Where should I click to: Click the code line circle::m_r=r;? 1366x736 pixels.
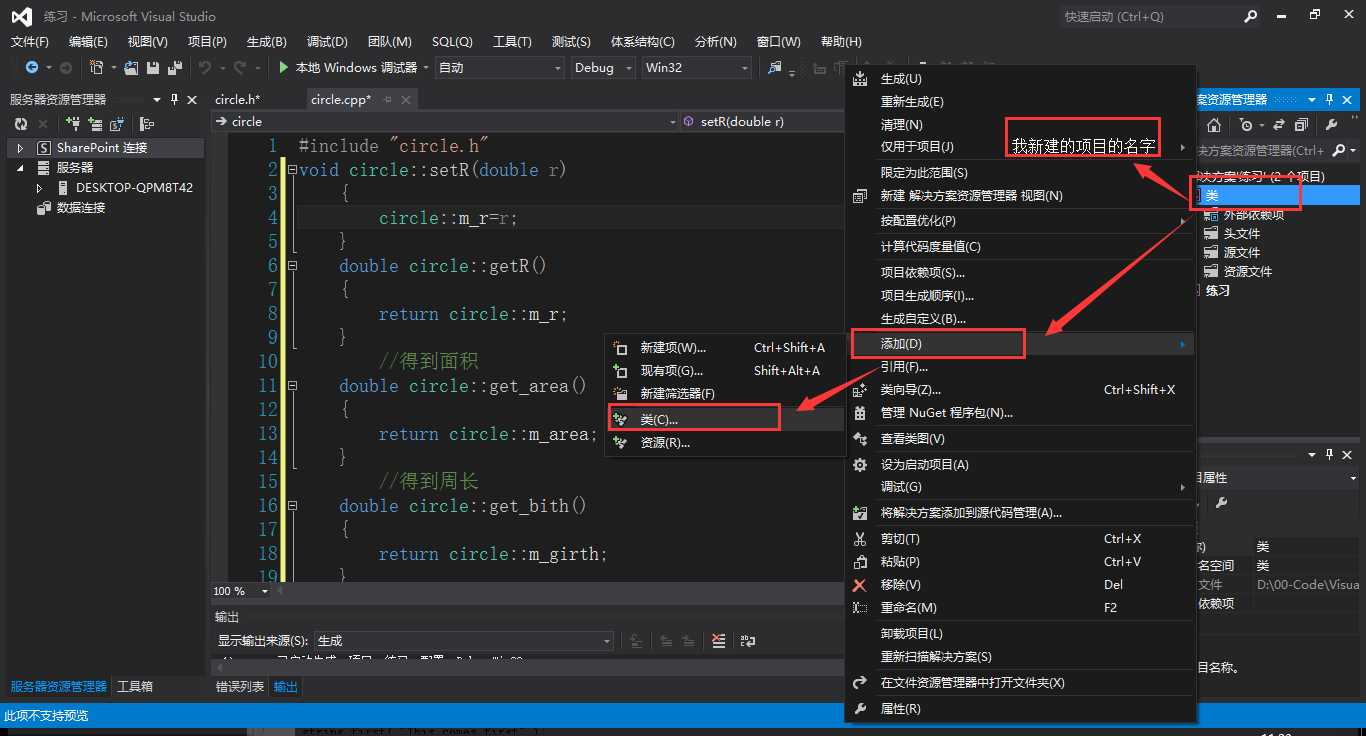(448, 218)
